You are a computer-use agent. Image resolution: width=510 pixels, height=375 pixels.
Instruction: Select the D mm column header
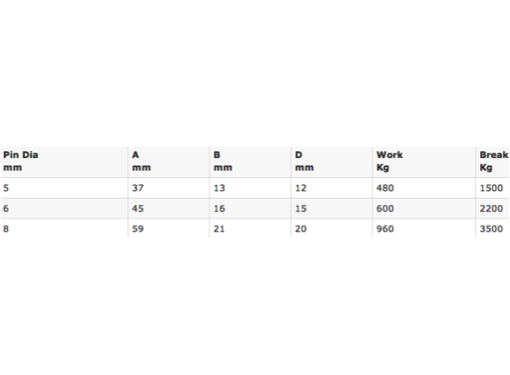(304, 161)
